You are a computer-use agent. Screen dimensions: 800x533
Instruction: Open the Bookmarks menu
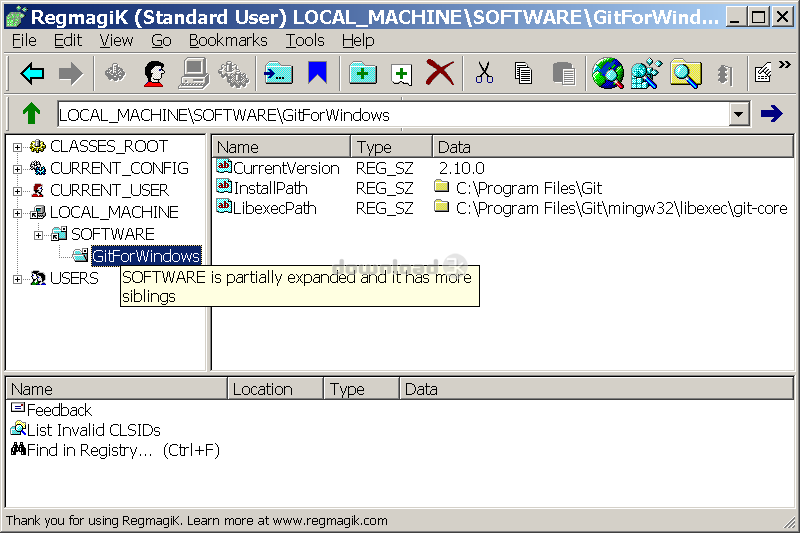click(x=228, y=40)
